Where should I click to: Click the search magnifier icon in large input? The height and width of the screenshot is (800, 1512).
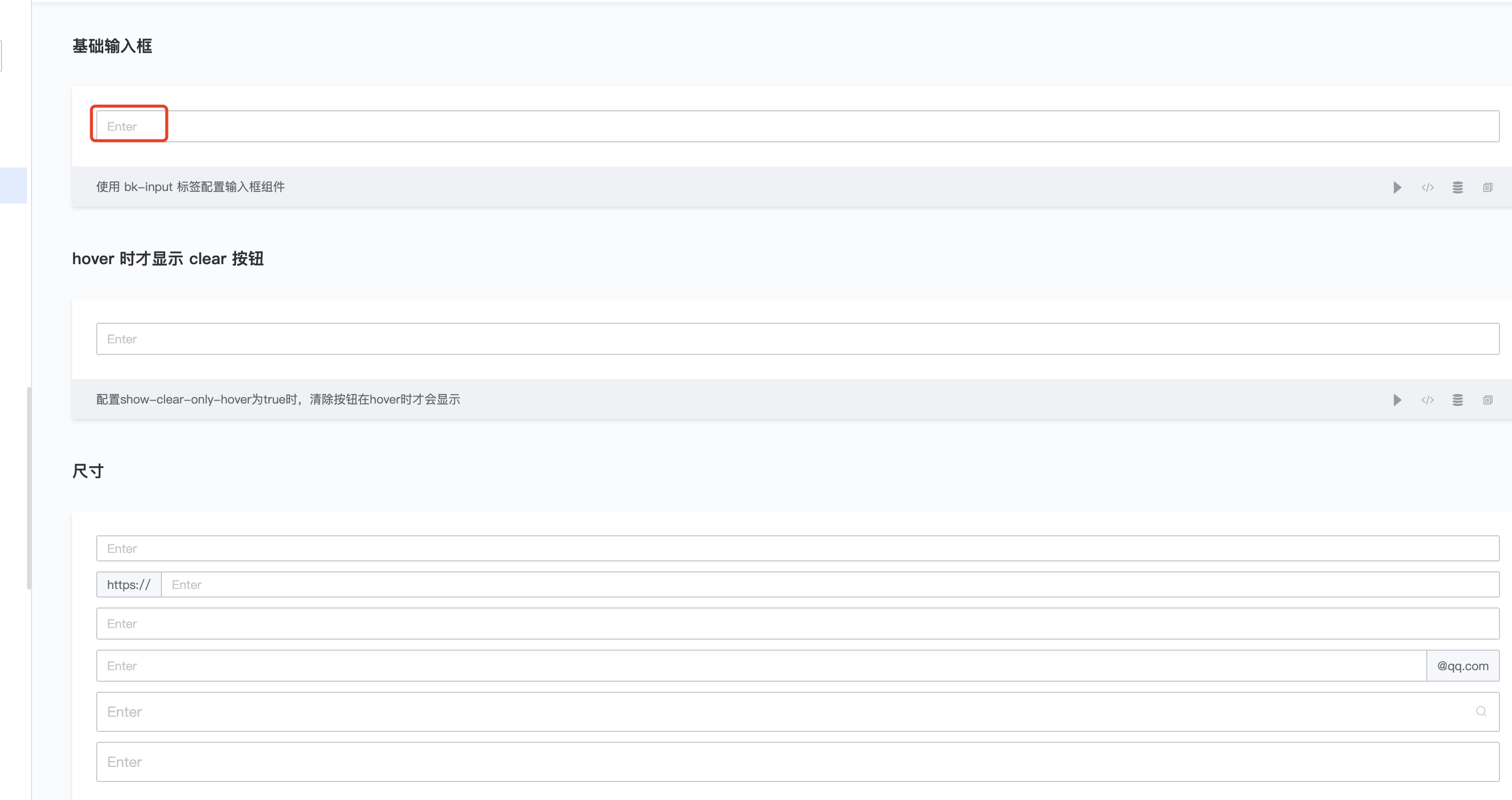pos(1481,711)
